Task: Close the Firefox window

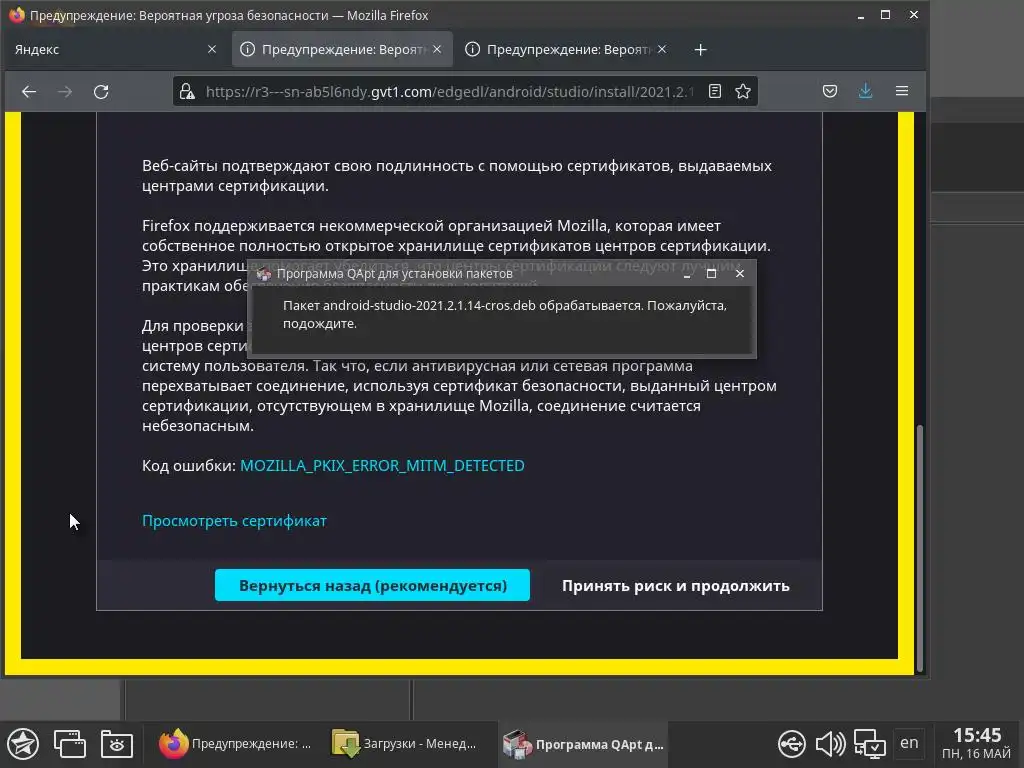Action: 913,15
